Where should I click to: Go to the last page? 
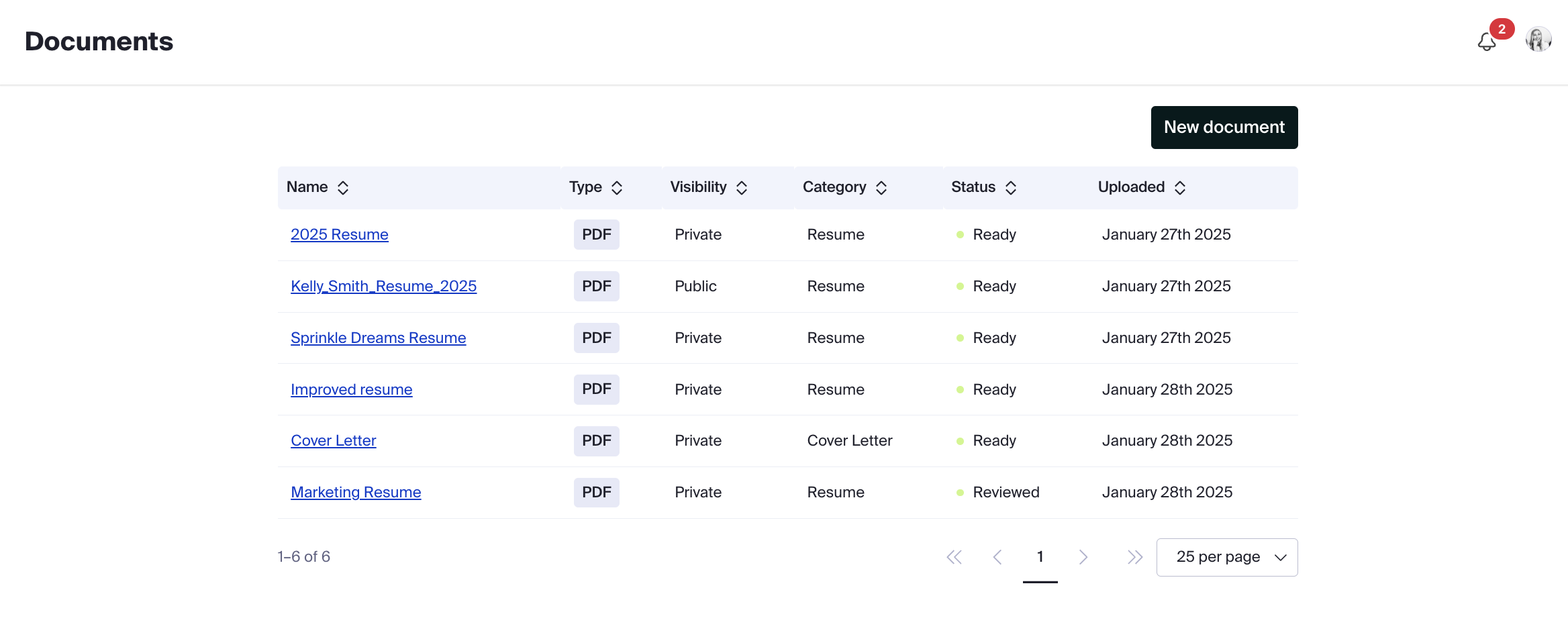point(1134,557)
